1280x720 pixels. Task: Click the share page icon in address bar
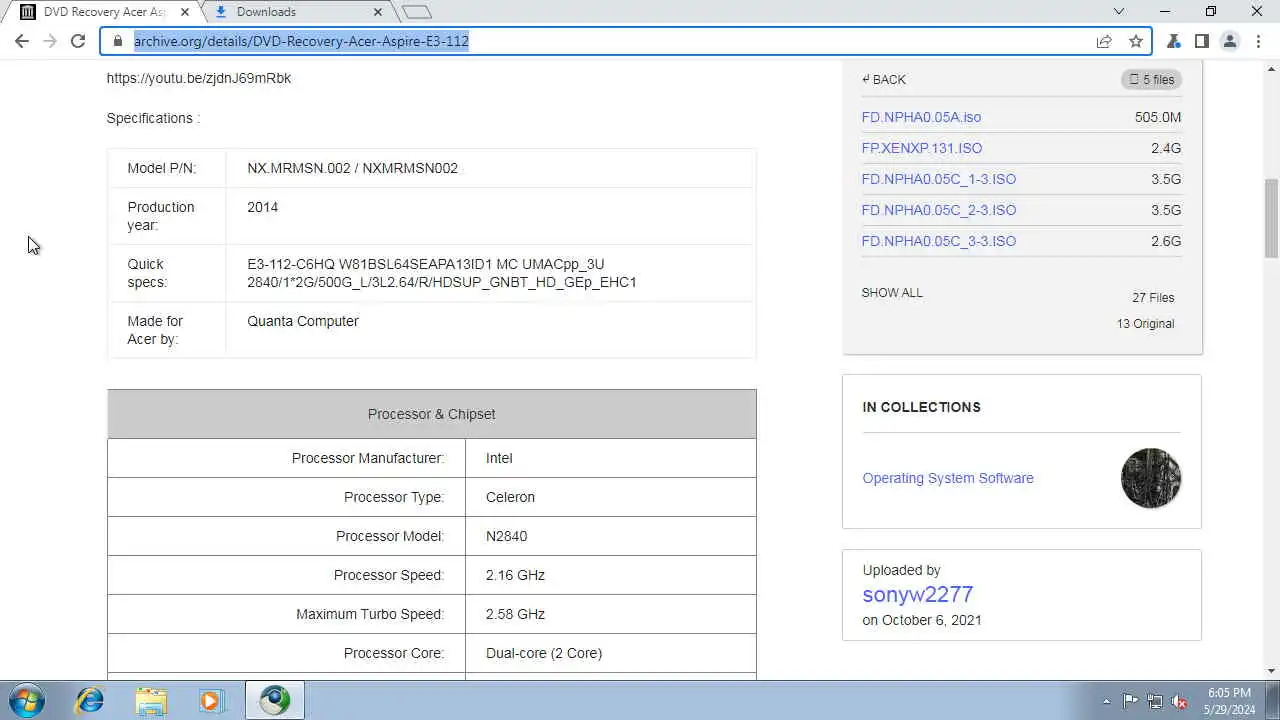click(1104, 41)
